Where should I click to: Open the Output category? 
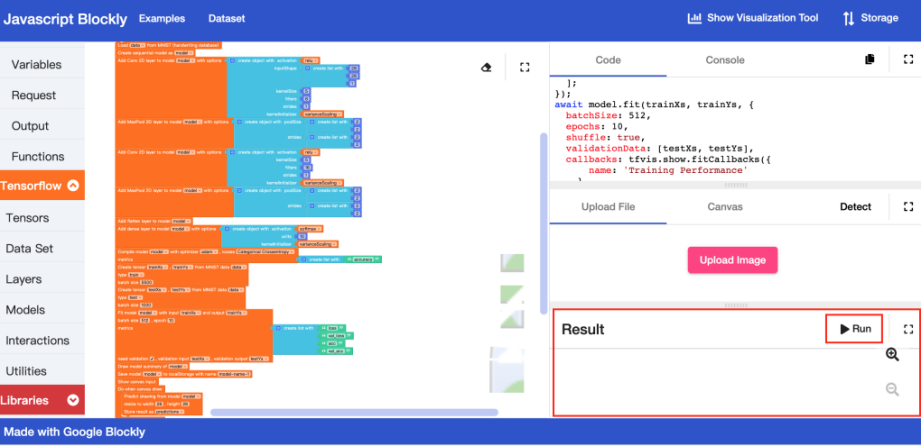click(x=42, y=126)
